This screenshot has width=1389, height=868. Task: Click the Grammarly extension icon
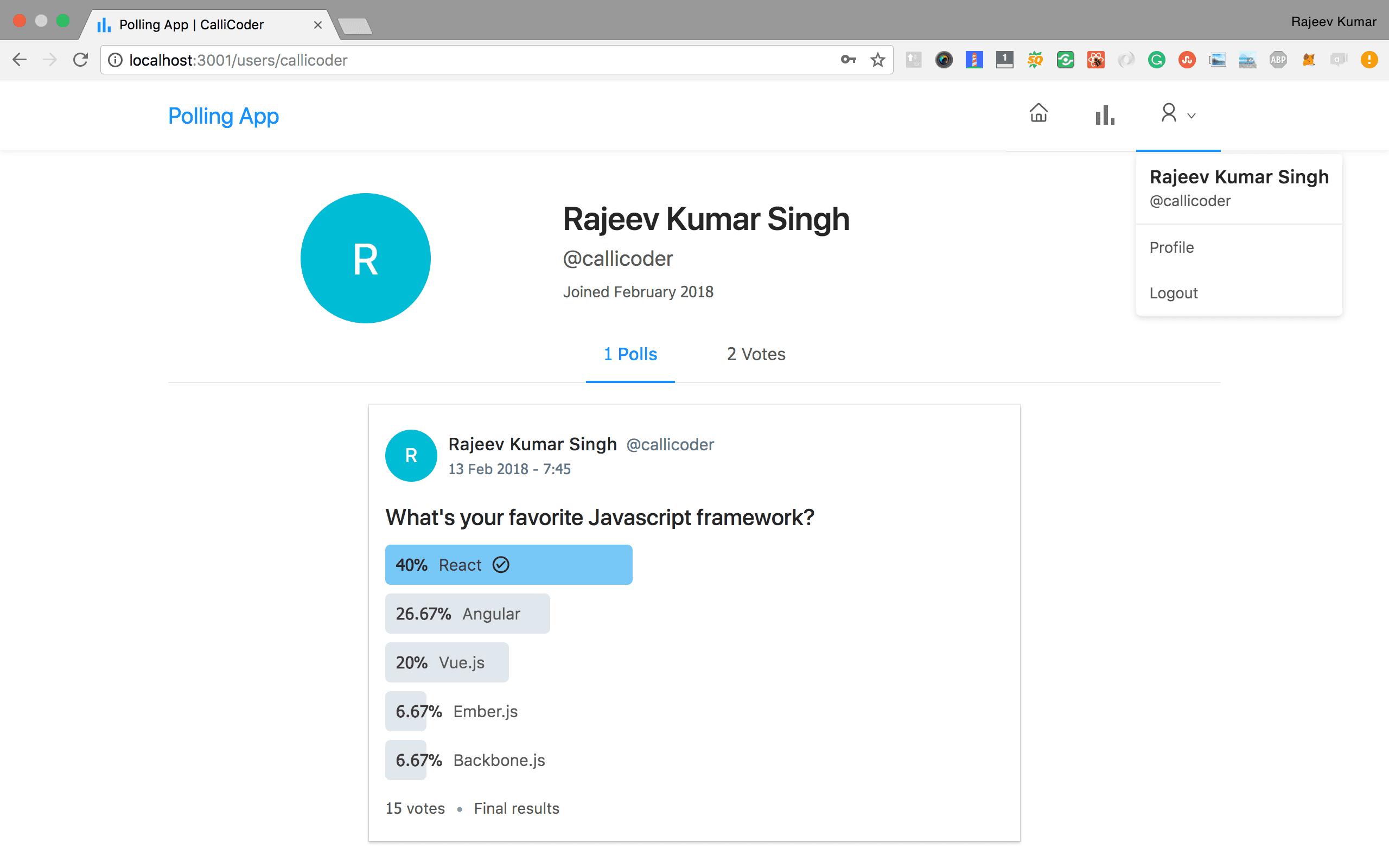pyautogui.click(x=1157, y=60)
